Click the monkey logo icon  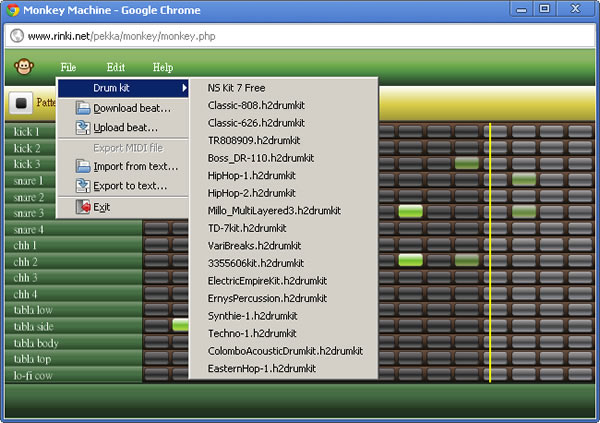pos(24,67)
